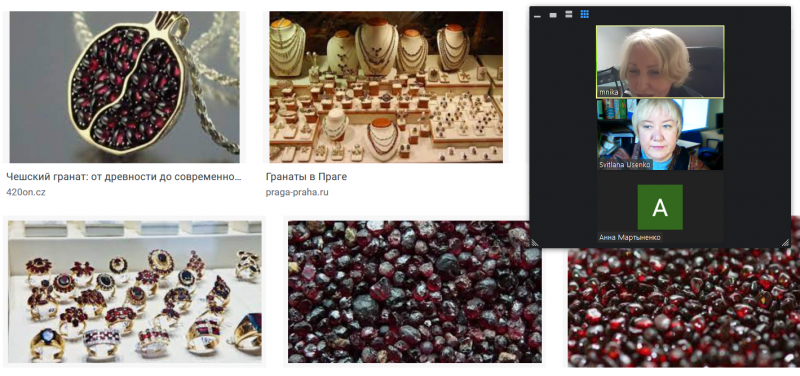
Task: Click Анна Мартыненко's green avatar tile
Action: (660, 207)
